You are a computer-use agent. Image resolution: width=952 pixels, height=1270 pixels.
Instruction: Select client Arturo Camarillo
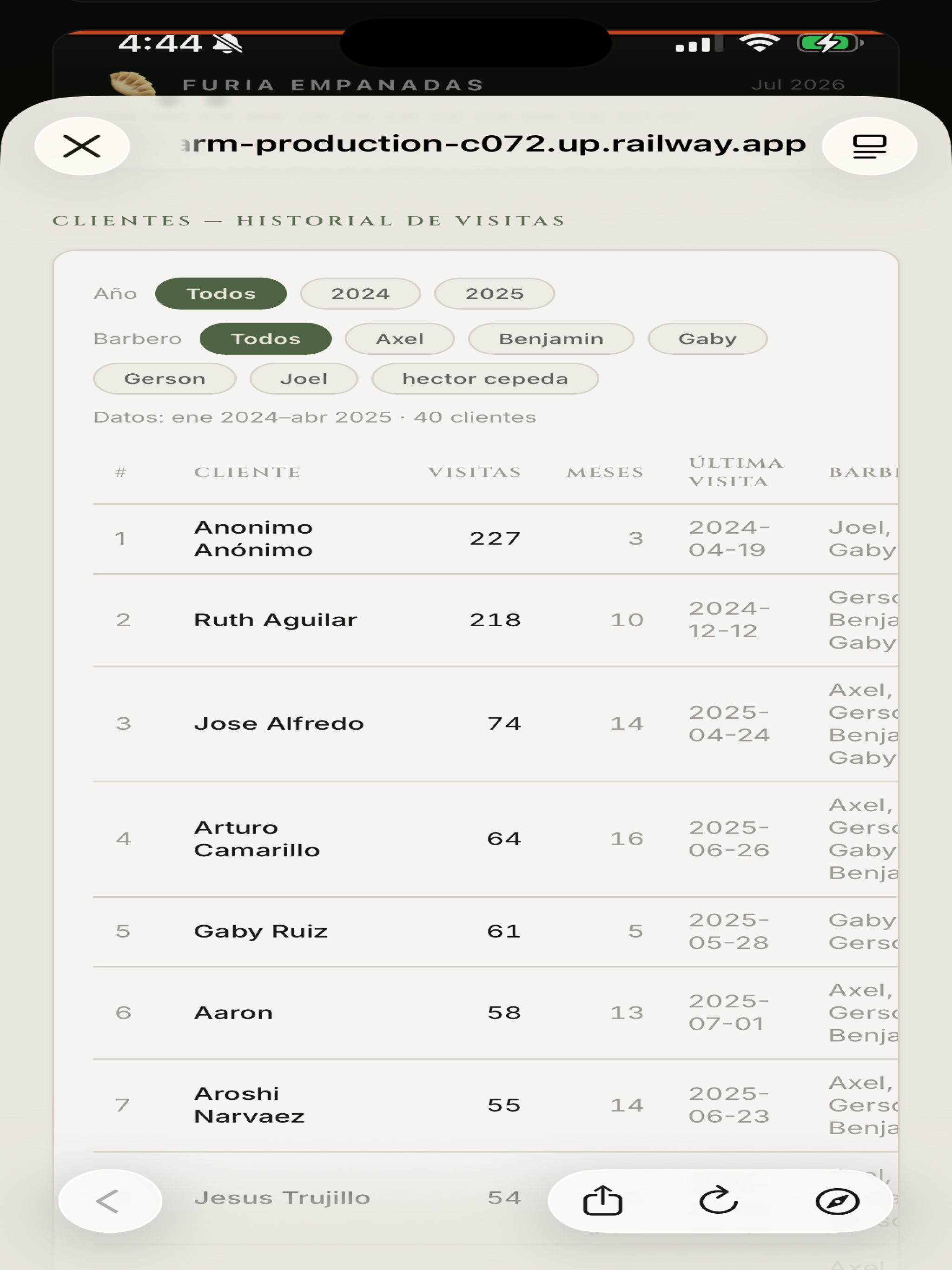pyautogui.click(x=257, y=839)
